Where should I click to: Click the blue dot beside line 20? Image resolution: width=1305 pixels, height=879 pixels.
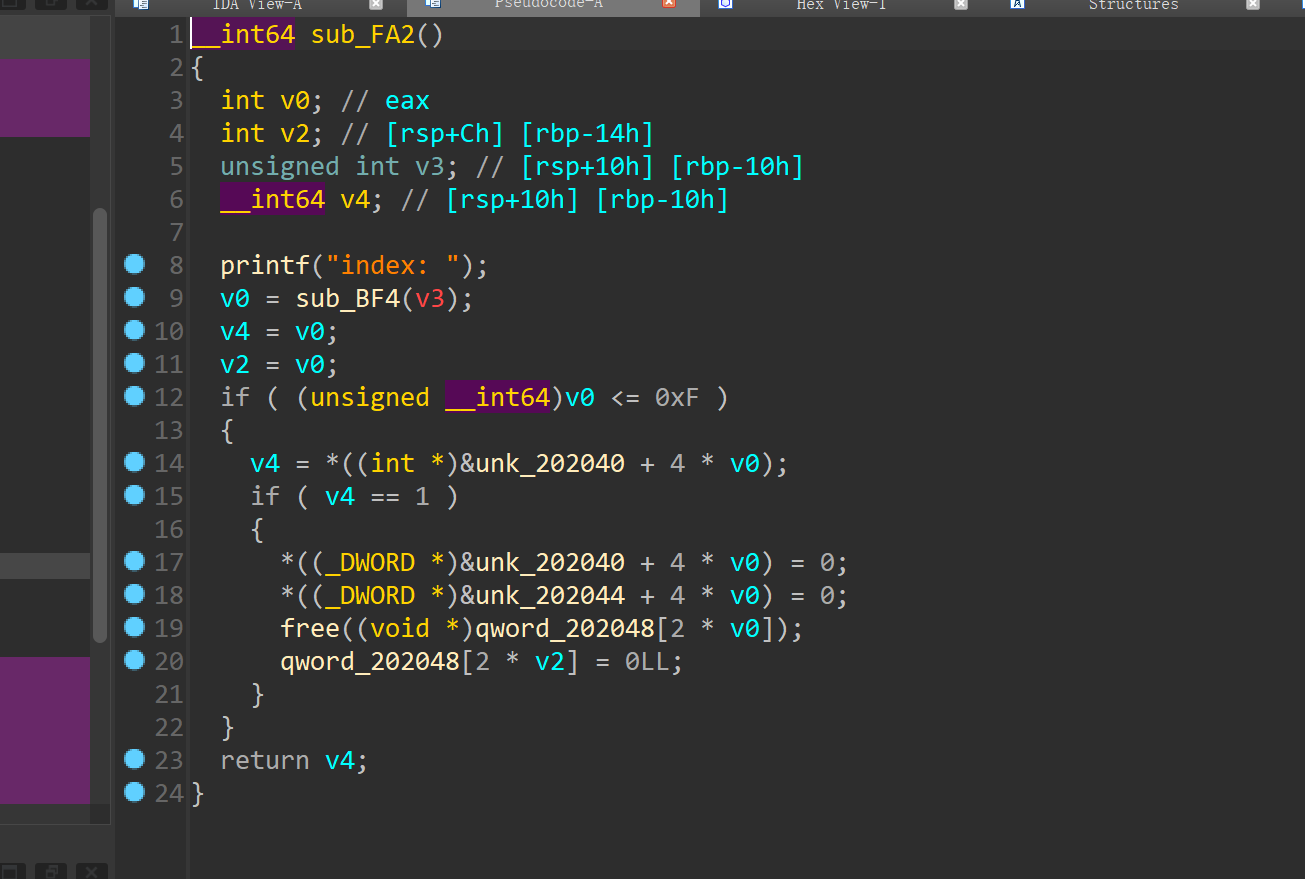(x=134, y=660)
